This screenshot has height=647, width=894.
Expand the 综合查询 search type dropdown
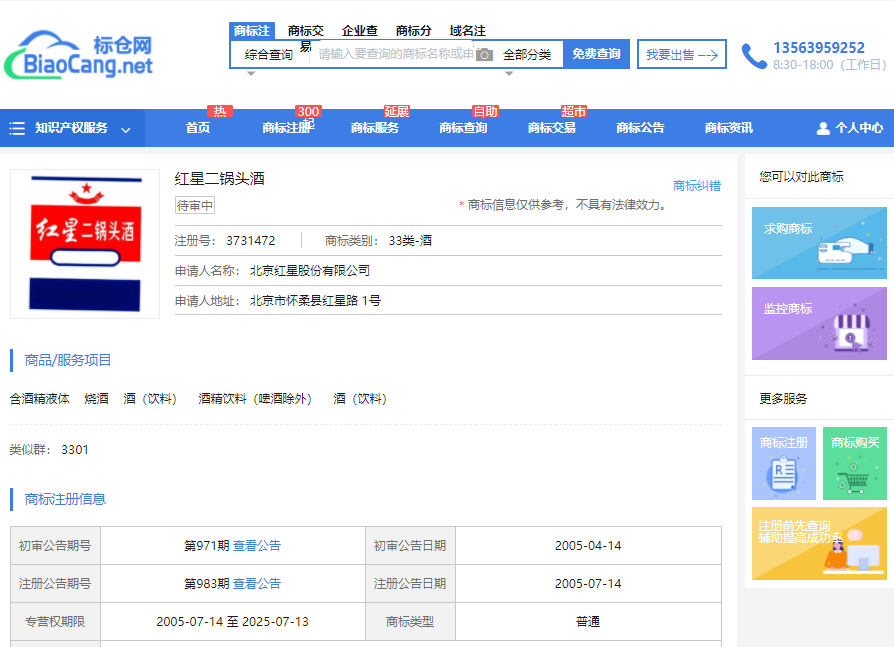pos(269,55)
